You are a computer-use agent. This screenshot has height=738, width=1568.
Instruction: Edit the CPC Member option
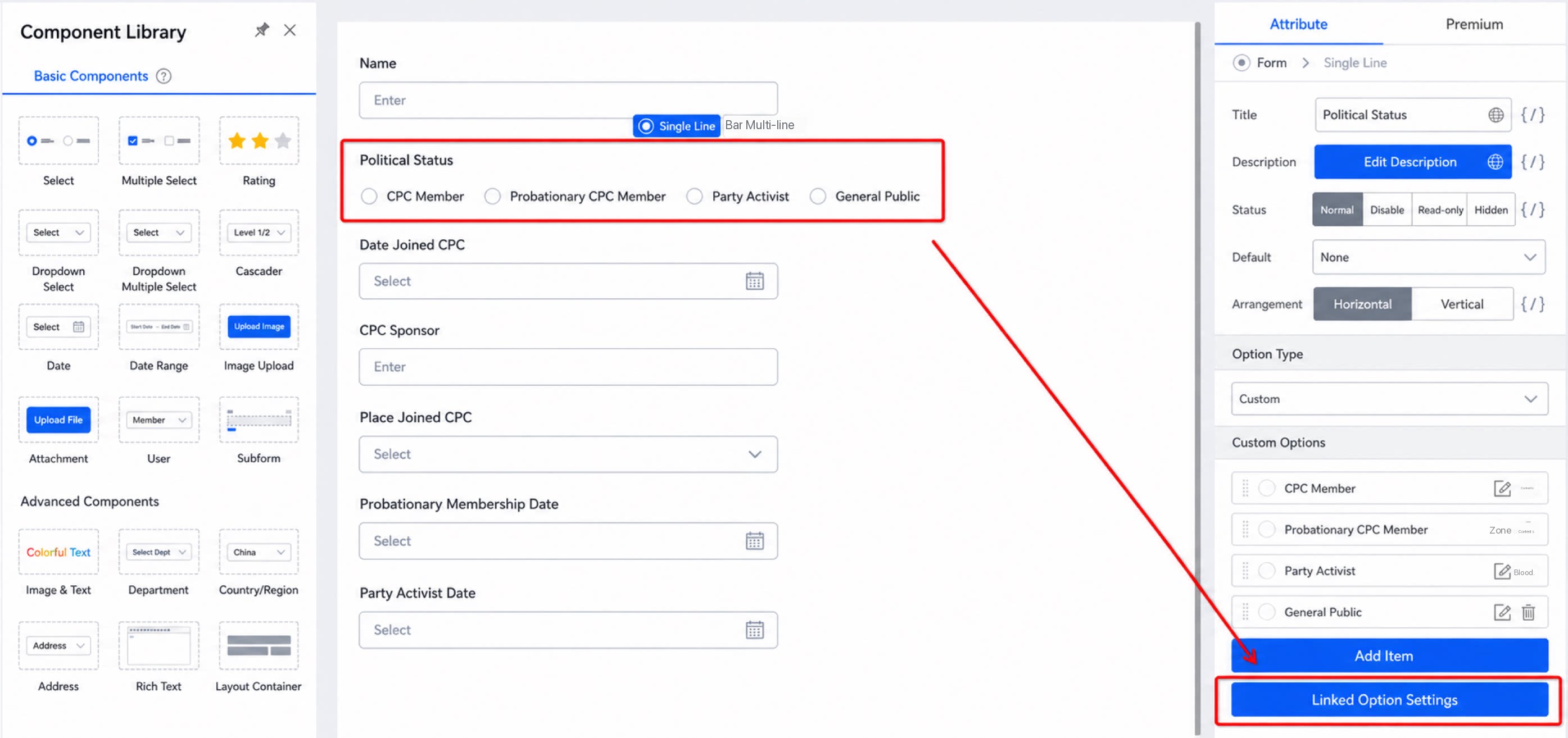pyautogui.click(x=1502, y=489)
